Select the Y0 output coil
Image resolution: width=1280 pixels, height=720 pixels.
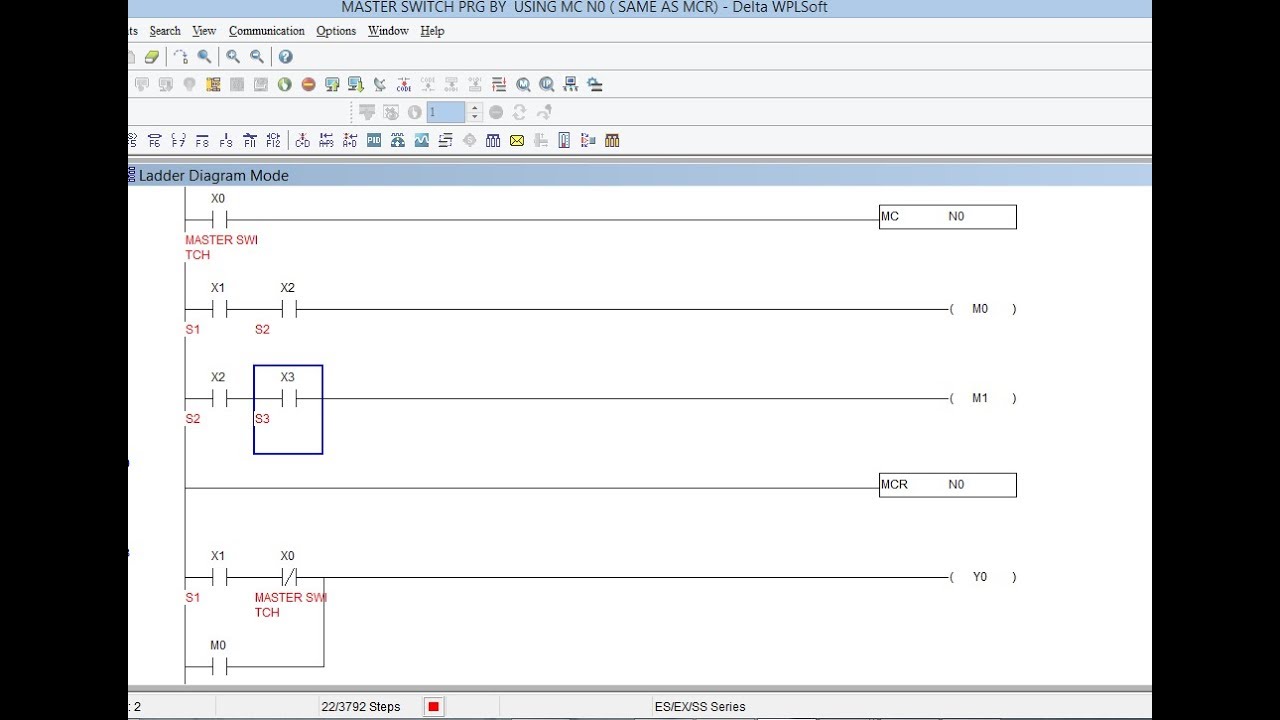pyautogui.click(x=982, y=577)
